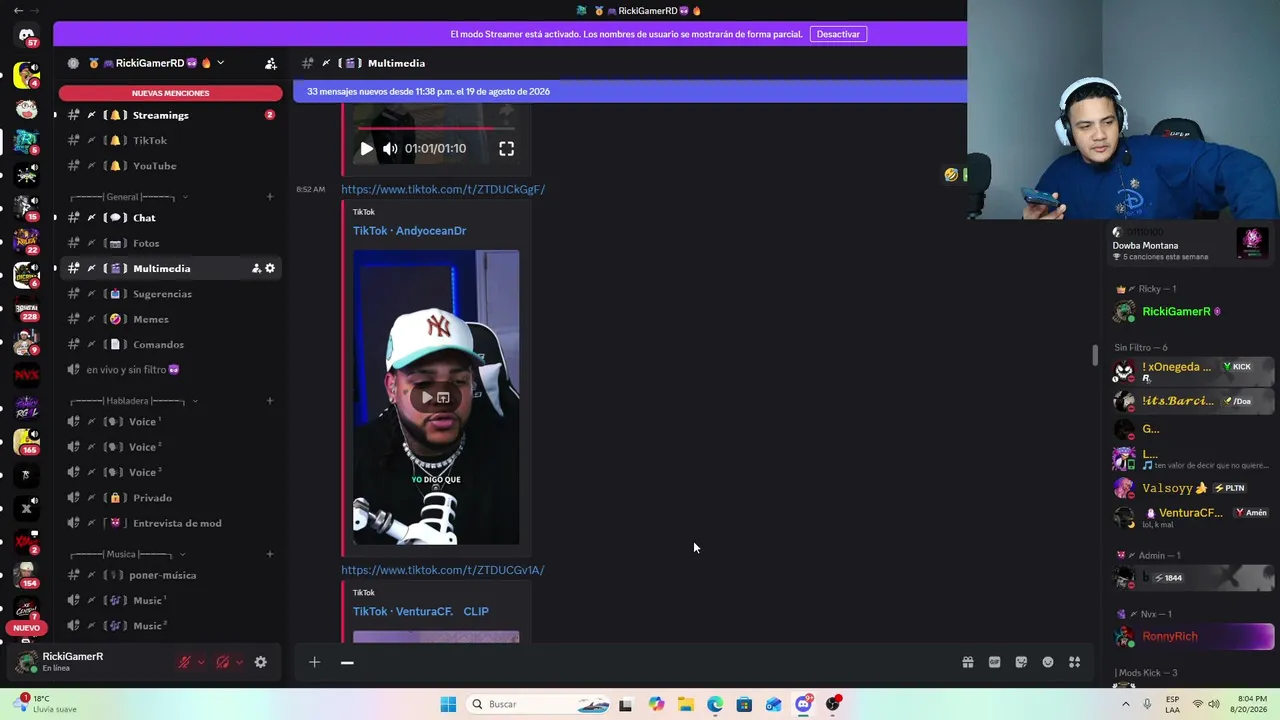The width and height of the screenshot is (1280, 720).
Task: Open audio output options dropdown arrow
Action: coord(240,662)
